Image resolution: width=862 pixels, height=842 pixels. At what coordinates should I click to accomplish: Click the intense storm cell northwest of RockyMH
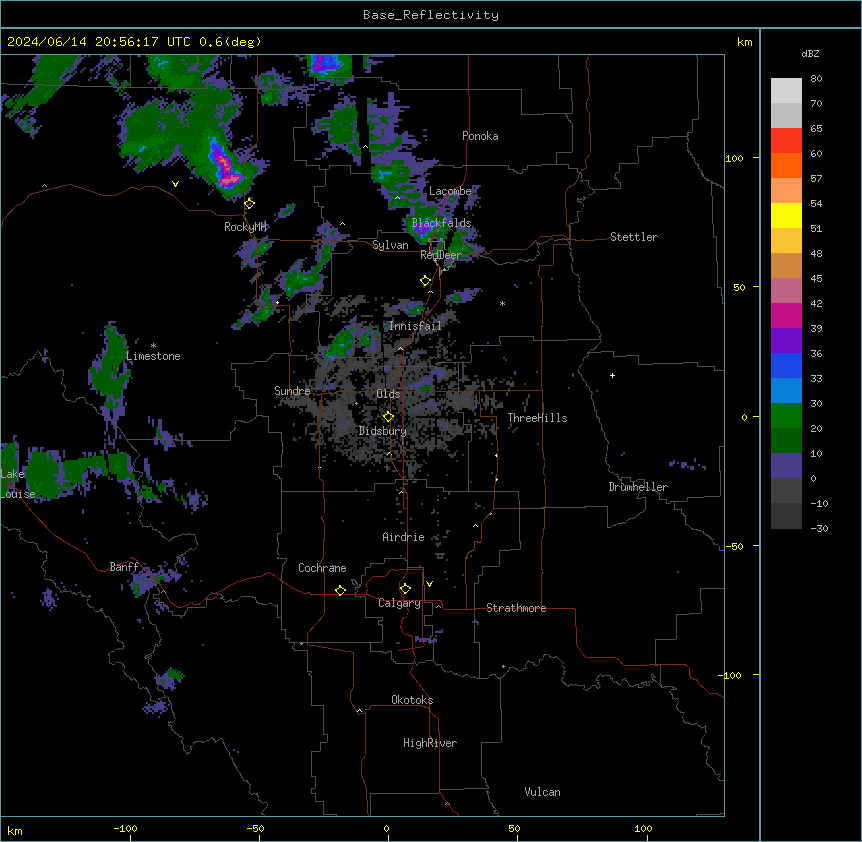(224, 165)
